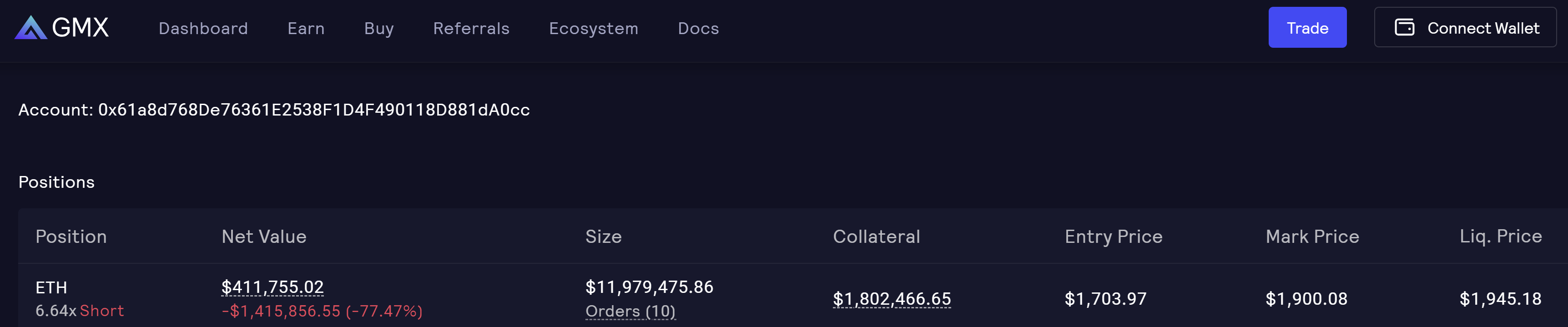1568x327 pixels.
Task: Connect a wallet to the app
Action: 1464,27
